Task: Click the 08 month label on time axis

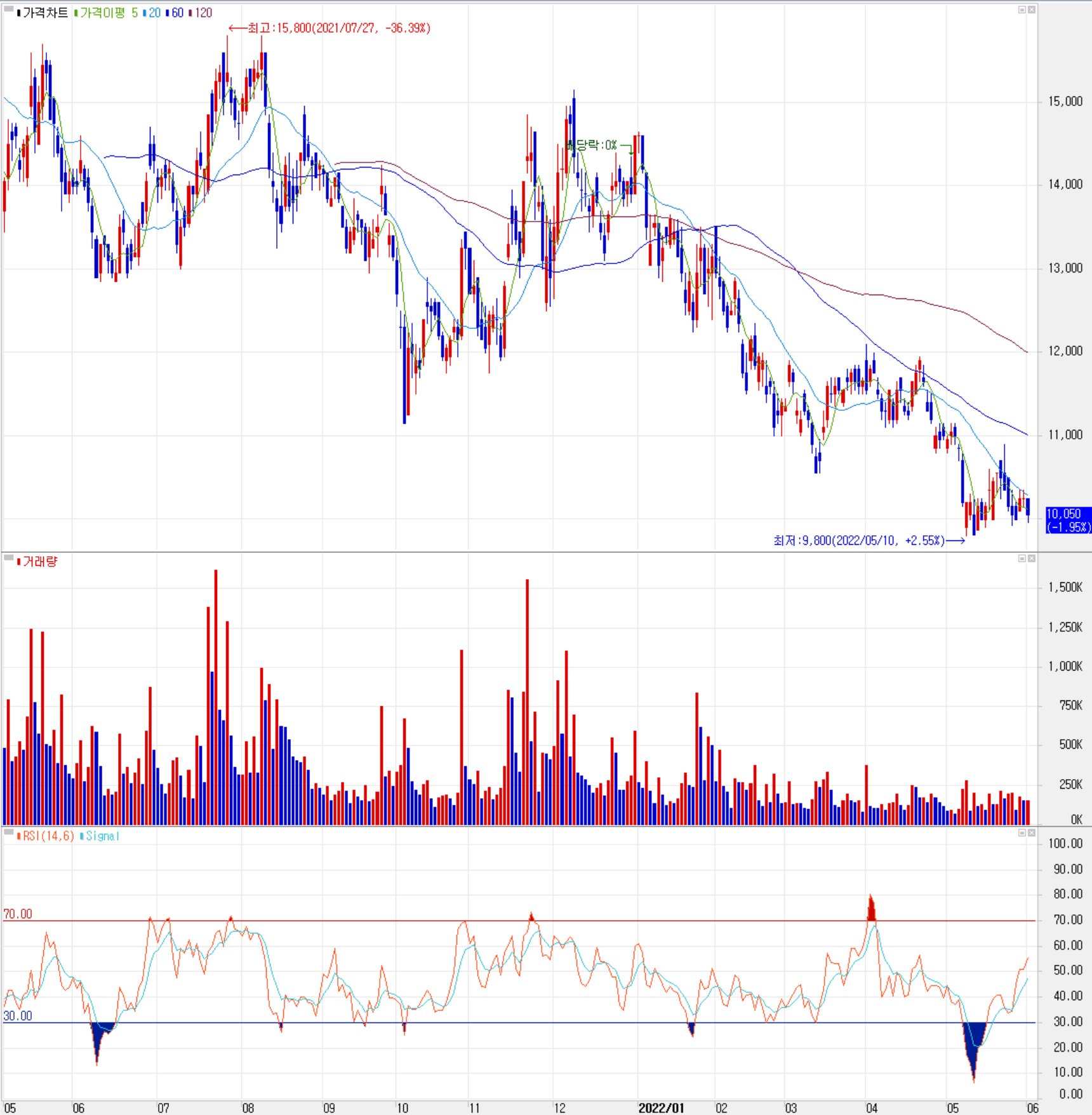Action: tap(248, 1108)
